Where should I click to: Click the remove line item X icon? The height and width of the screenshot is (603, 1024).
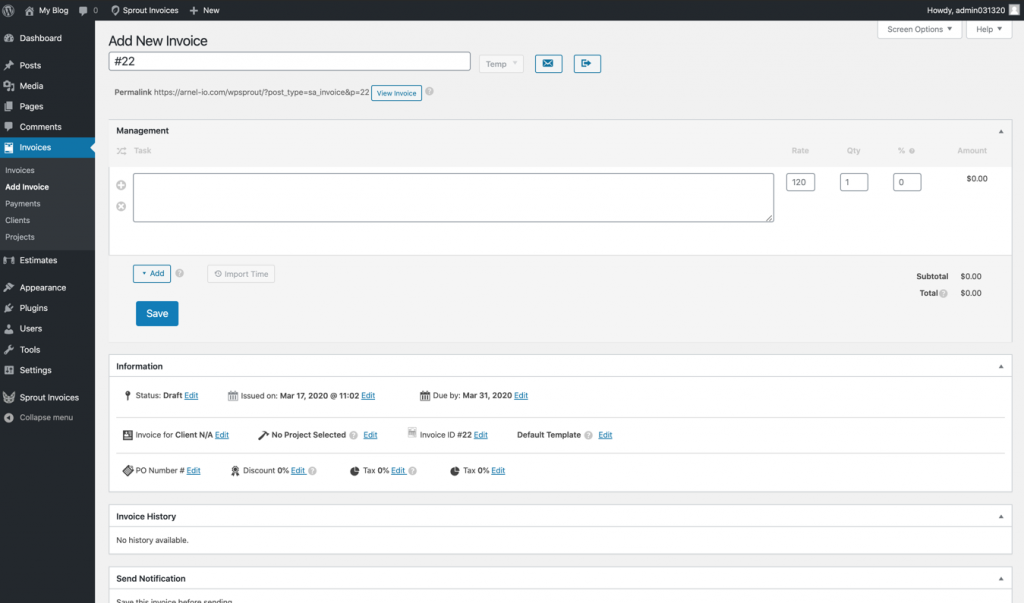(121, 206)
